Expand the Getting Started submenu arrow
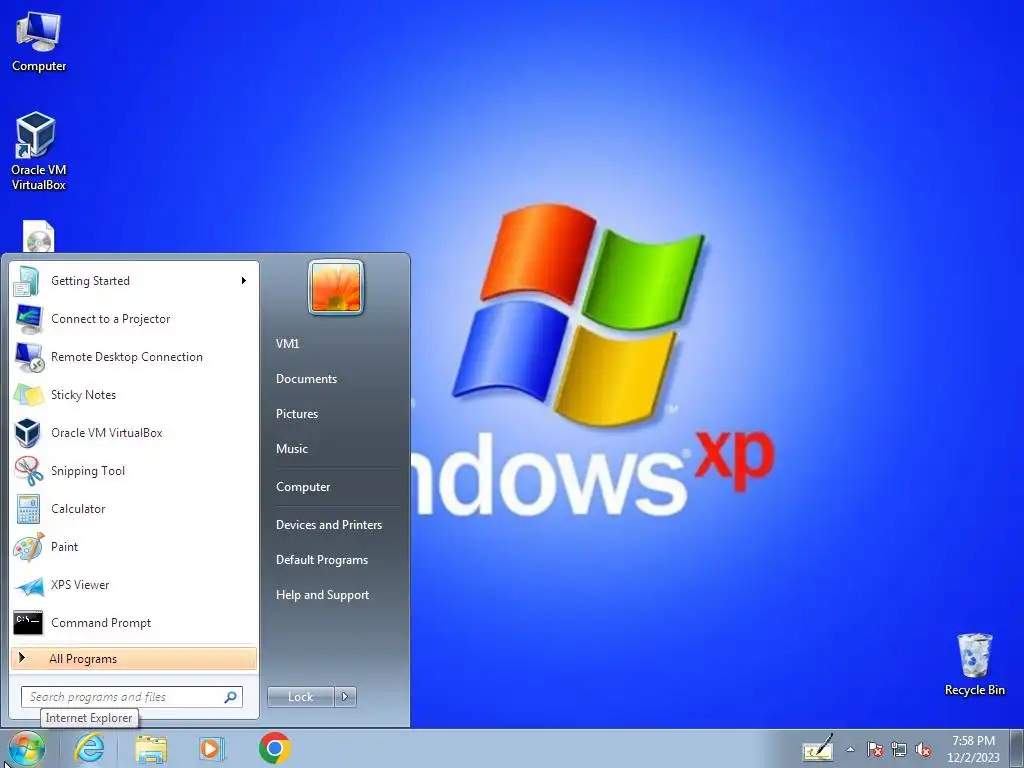This screenshot has height=768, width=1024. (244, 281)
